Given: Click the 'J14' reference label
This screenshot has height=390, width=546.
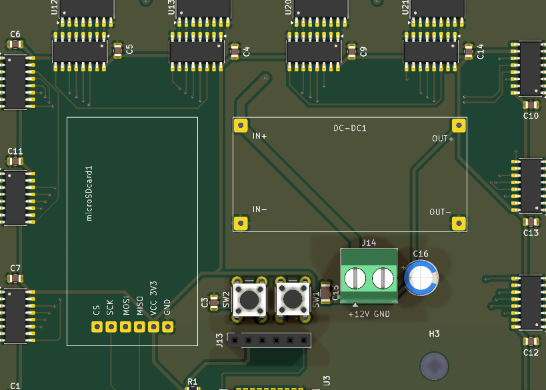Looking at the screenshot, I should pos(369,243).
